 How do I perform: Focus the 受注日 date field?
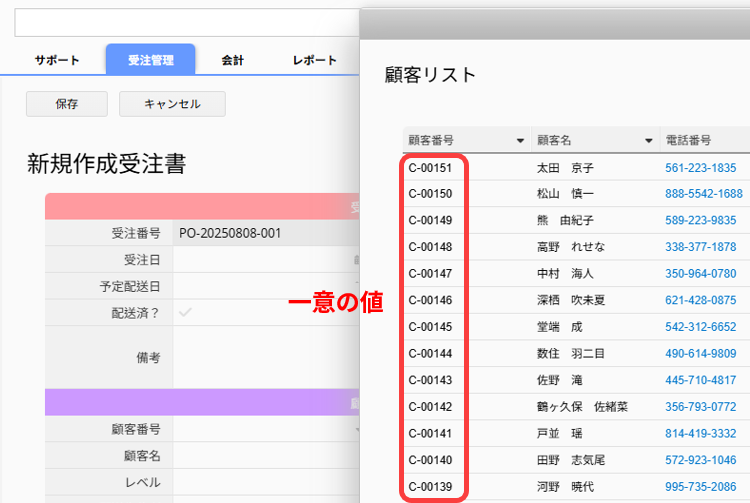click(265, 260)
